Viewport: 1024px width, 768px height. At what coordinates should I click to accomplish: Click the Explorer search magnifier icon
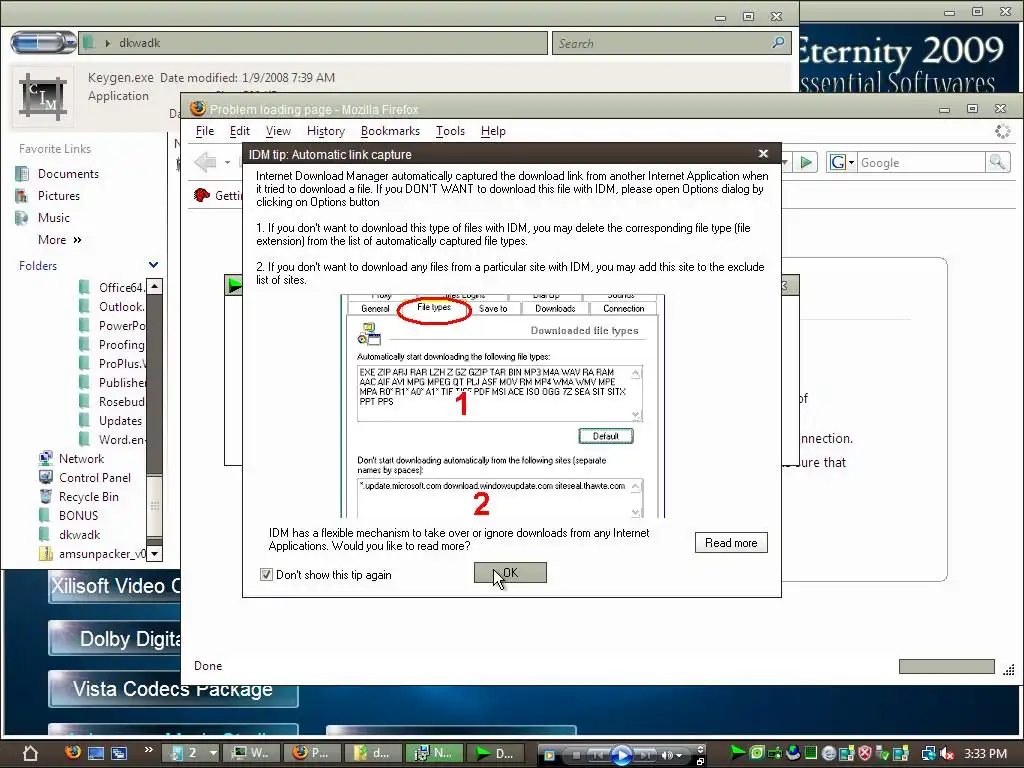(778, 43)
